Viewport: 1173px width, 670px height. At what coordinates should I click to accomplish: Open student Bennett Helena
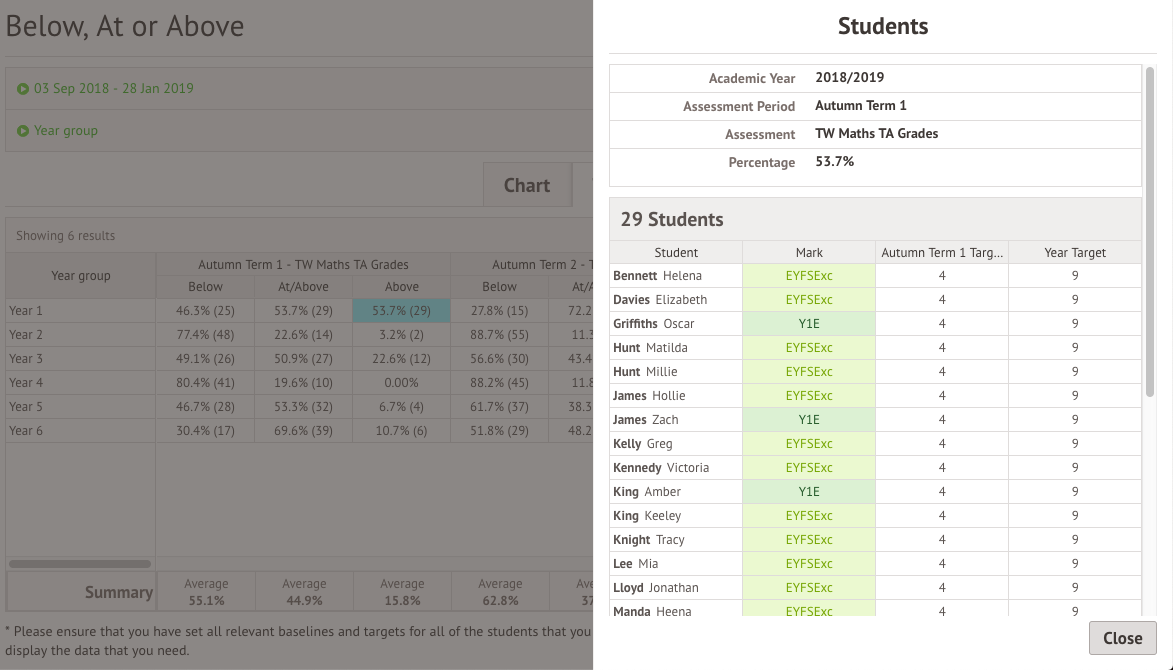[657, 276]
